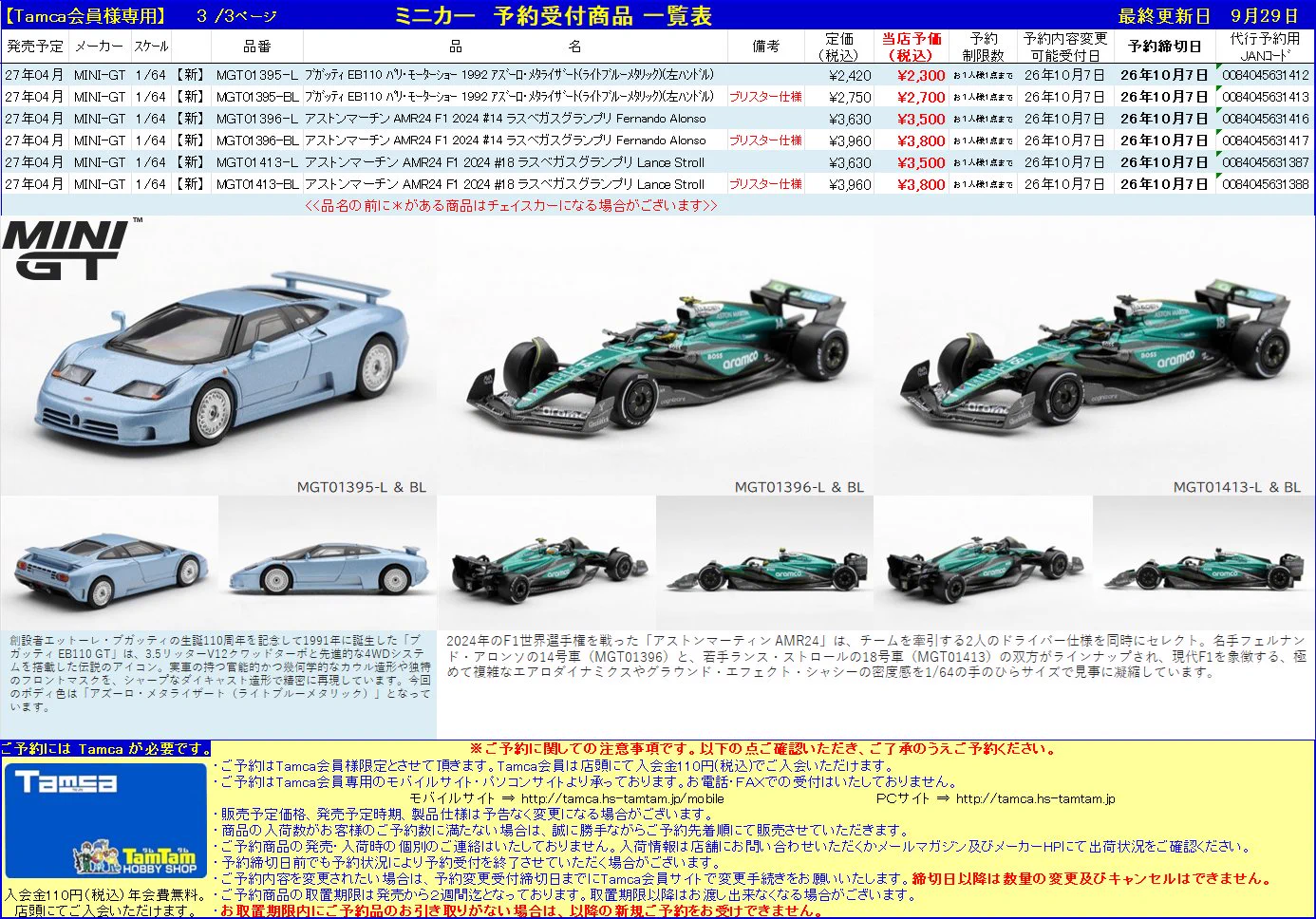Click the PC site URL tamca.hs-tamtam.jp
This screenshot has width=1316, height=919.
coord(1036,798)
